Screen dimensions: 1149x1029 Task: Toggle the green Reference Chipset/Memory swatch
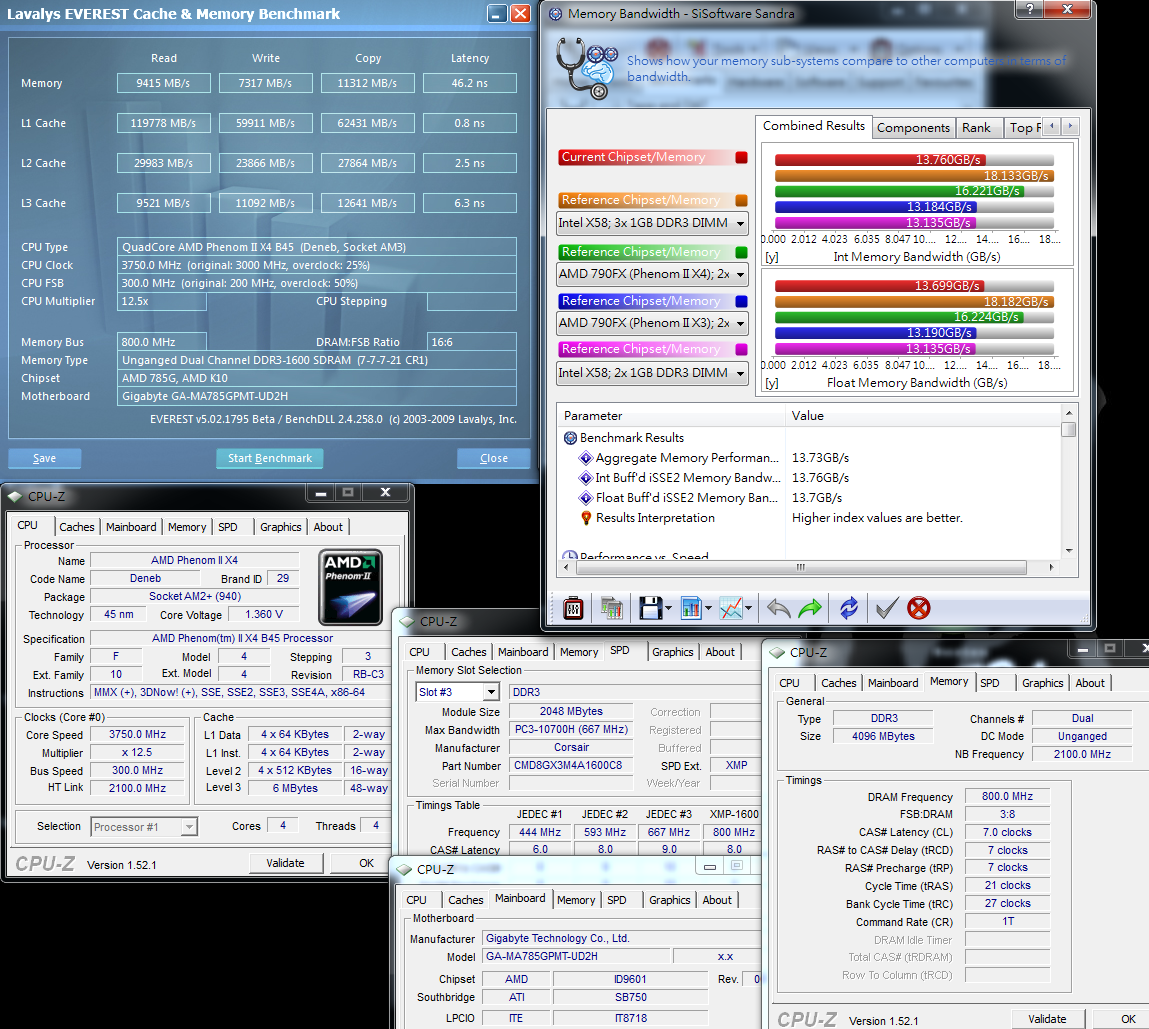(741, 252)
